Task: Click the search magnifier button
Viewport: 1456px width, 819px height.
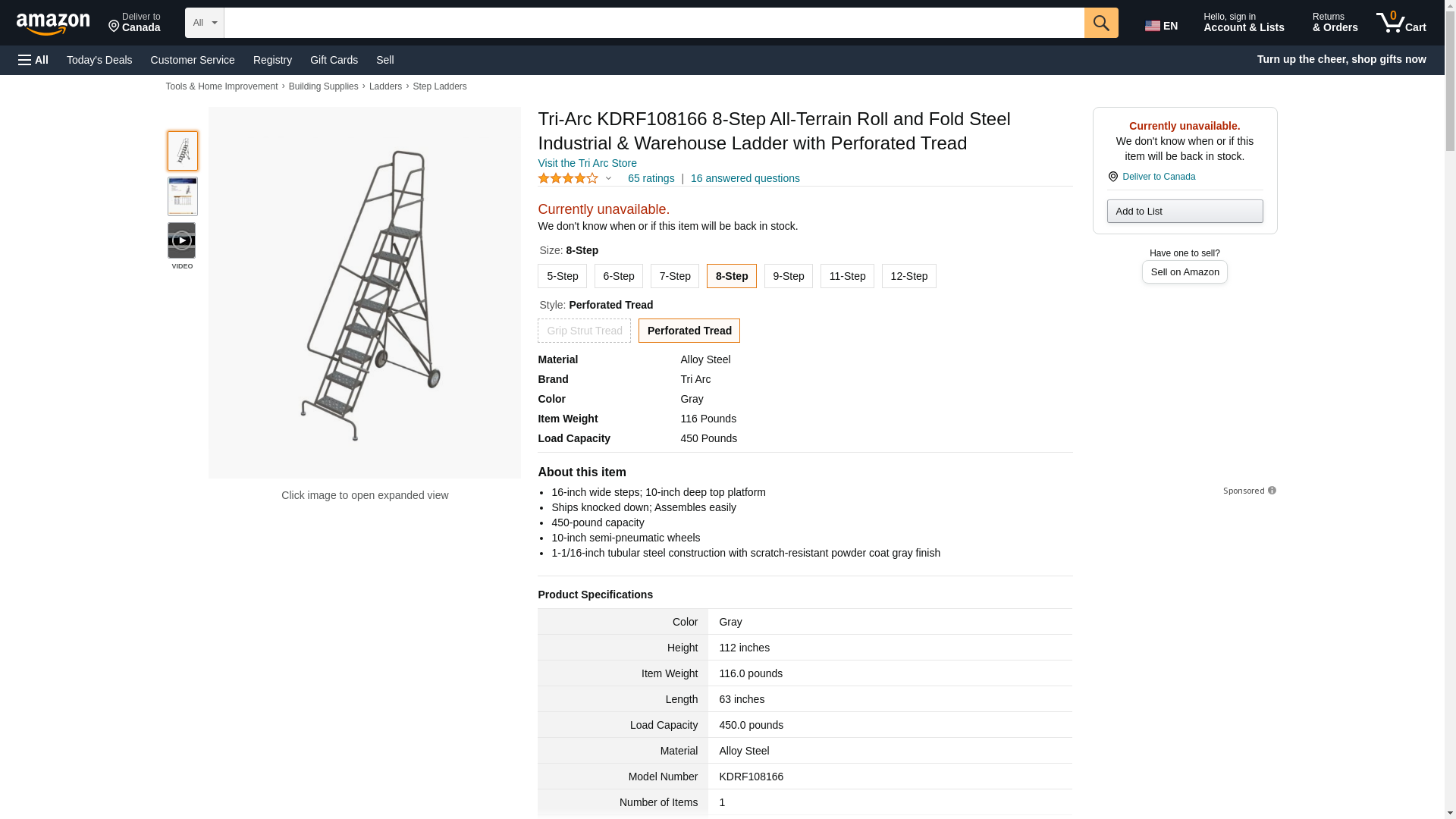Action: tap(1101, 23)
